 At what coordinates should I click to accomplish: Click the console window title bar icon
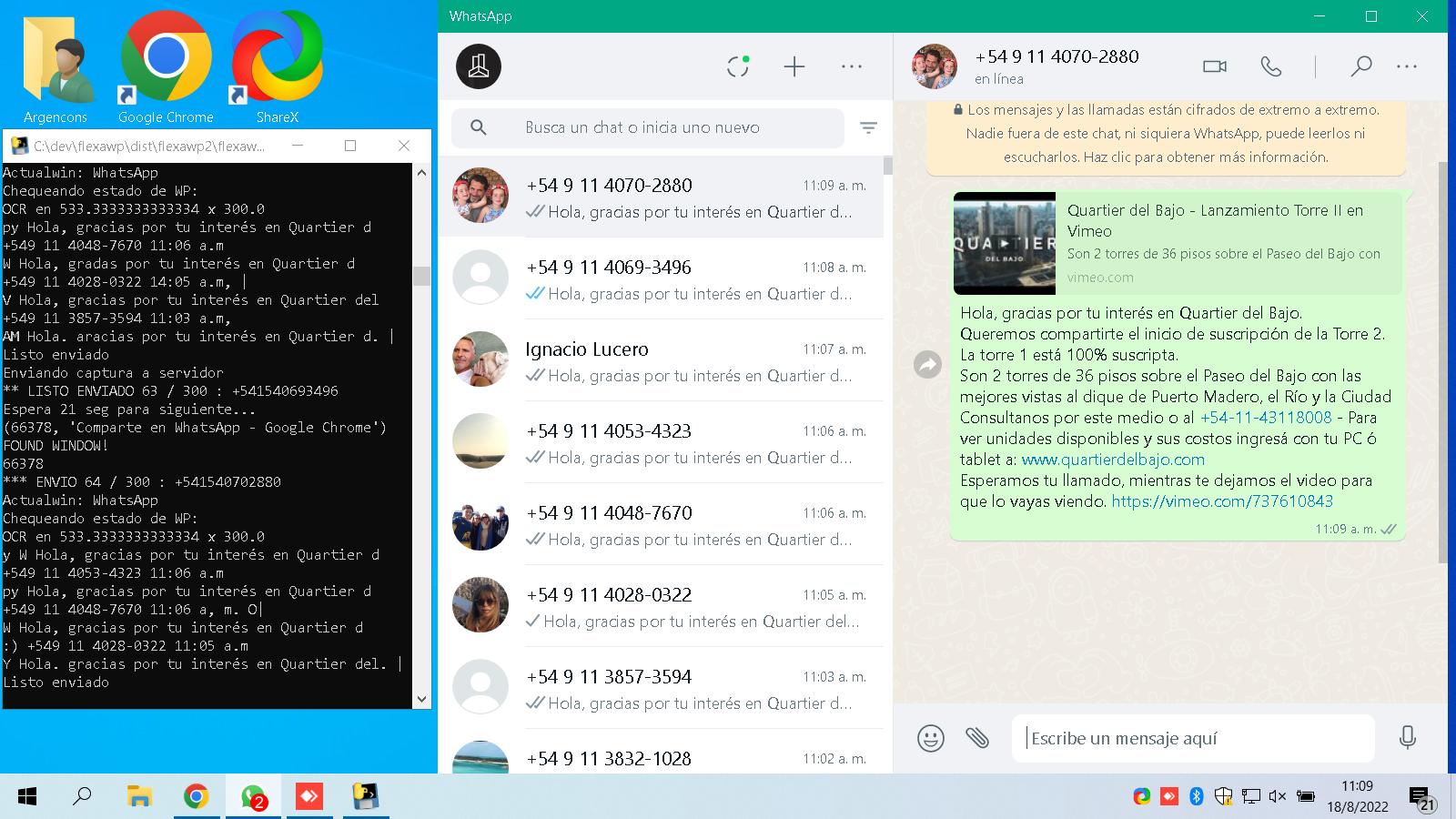coord(19,146)
